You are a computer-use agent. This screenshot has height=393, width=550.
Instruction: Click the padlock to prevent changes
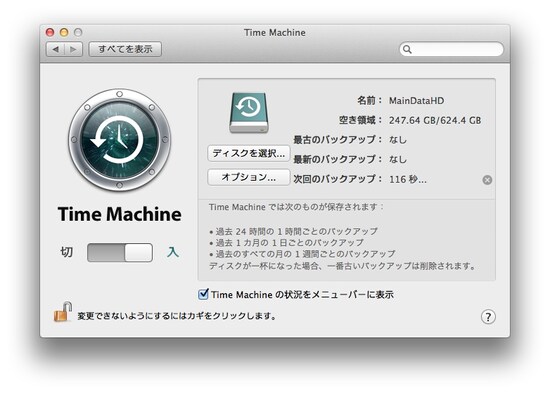[63, 312]
